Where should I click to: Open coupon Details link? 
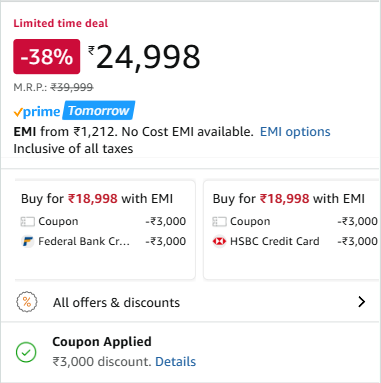175,362
